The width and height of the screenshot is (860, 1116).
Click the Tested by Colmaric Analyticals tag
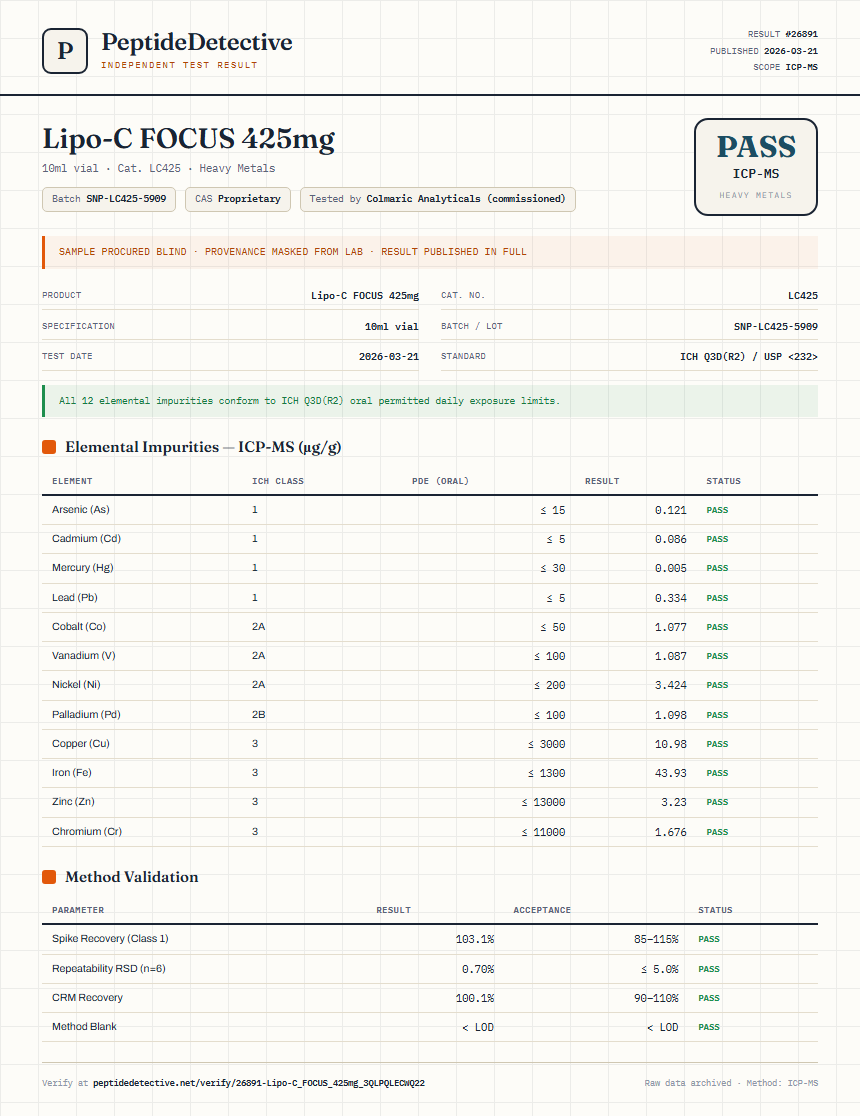click(x=437, y=199)
